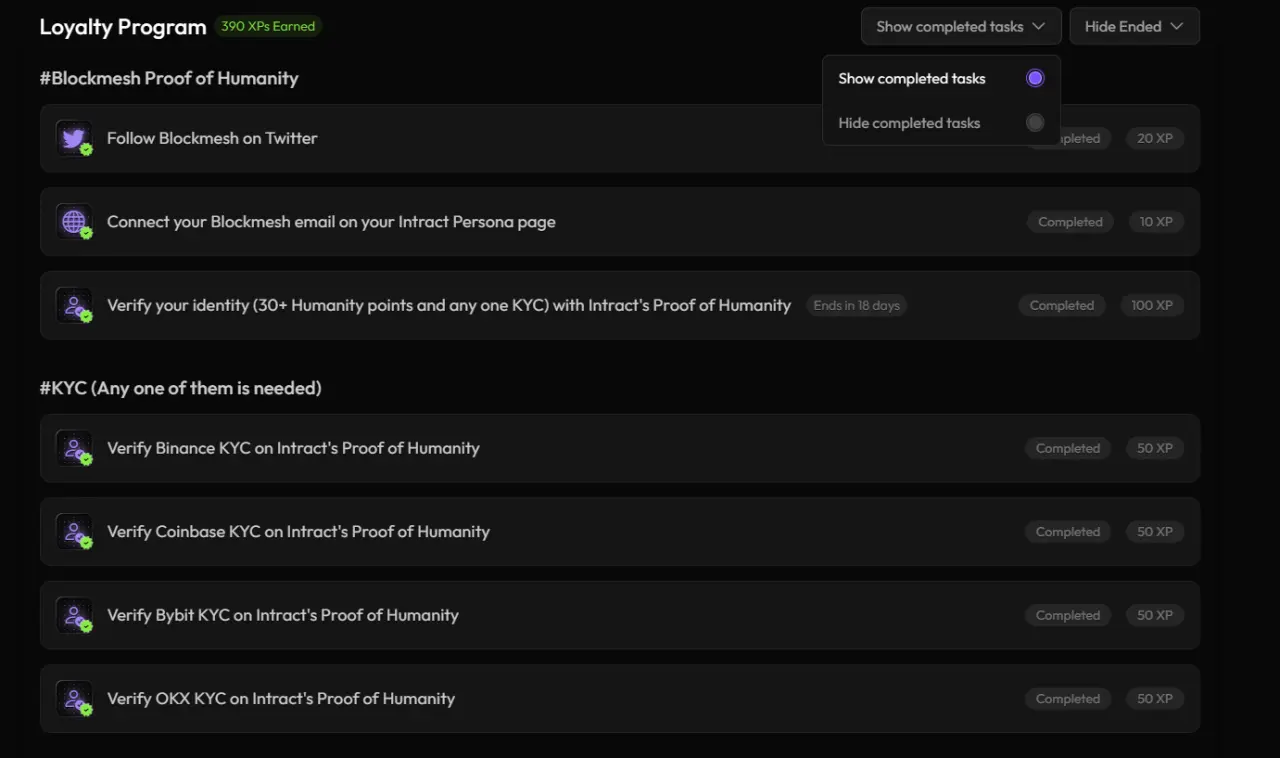Open the Verify Binance KYC task

(620, 448)
